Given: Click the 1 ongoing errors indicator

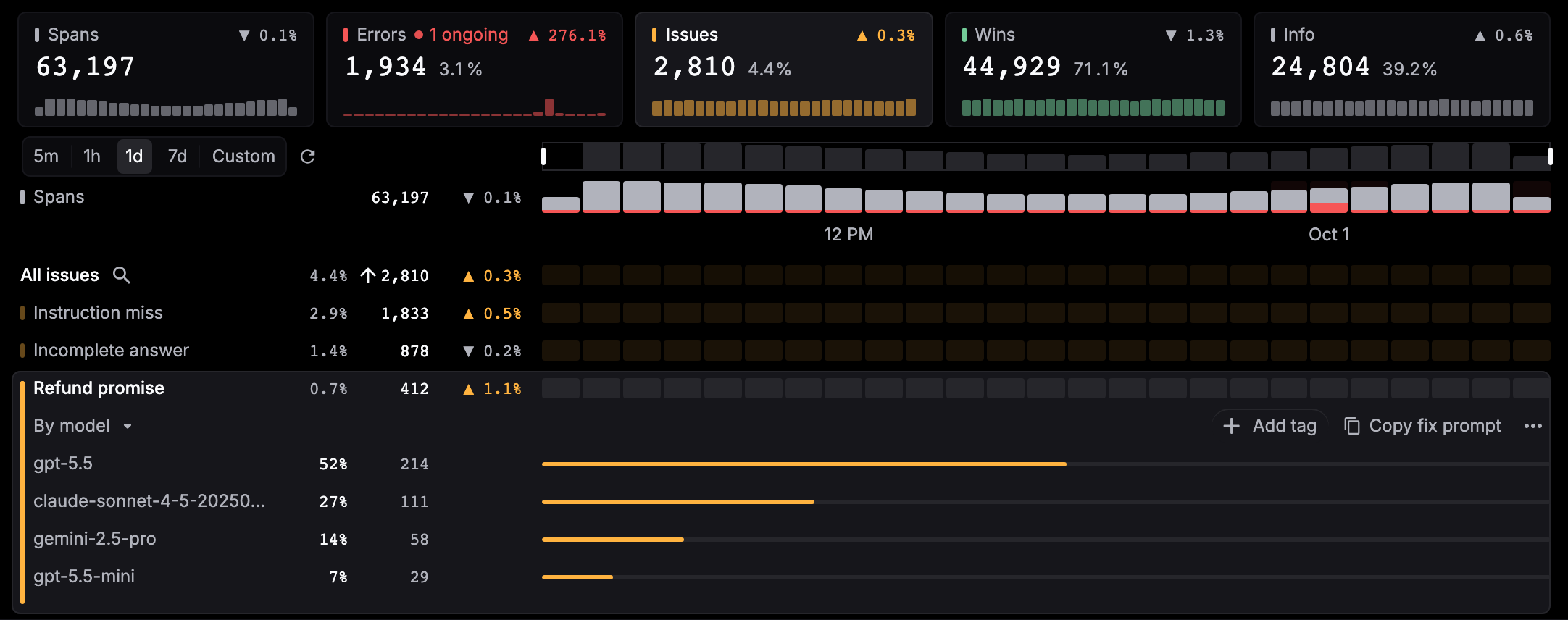Looking at the screenshot, I should [462, 35].
